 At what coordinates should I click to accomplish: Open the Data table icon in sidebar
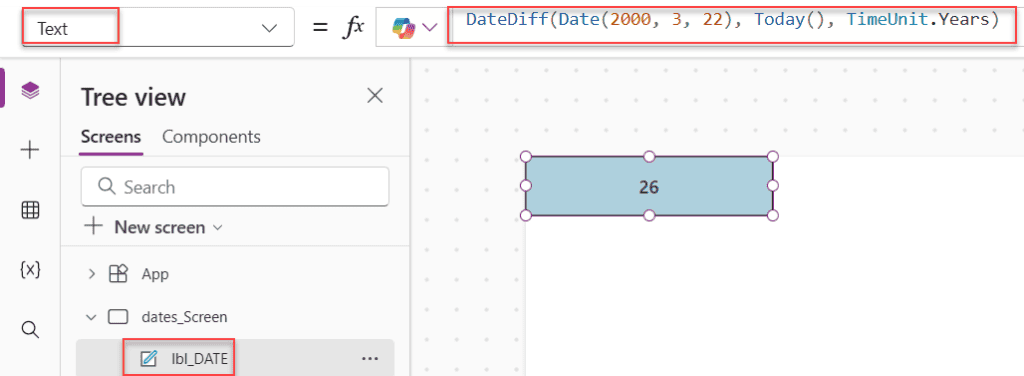tap(30, 210)
